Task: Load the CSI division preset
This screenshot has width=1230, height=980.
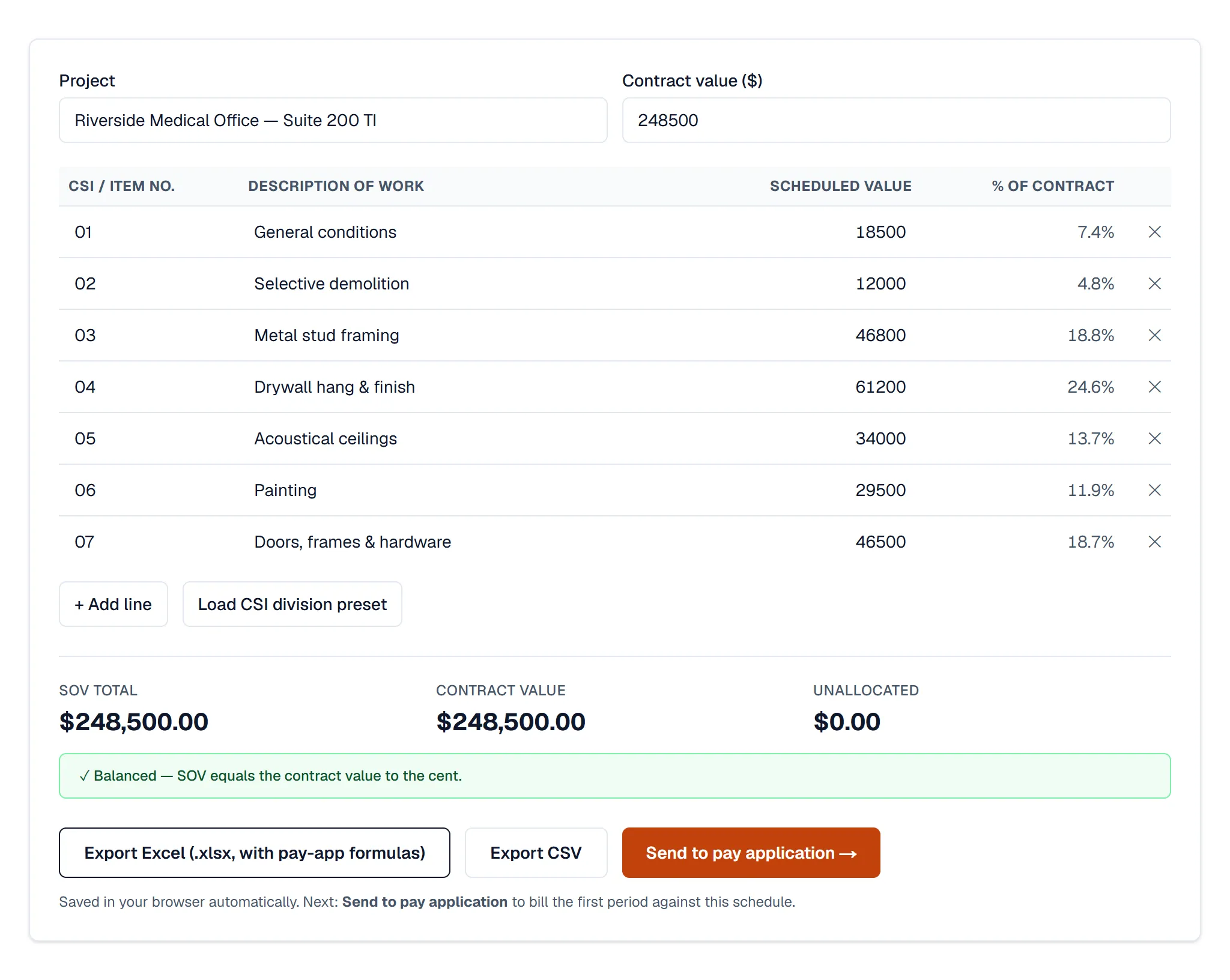Action: point(292,604)
